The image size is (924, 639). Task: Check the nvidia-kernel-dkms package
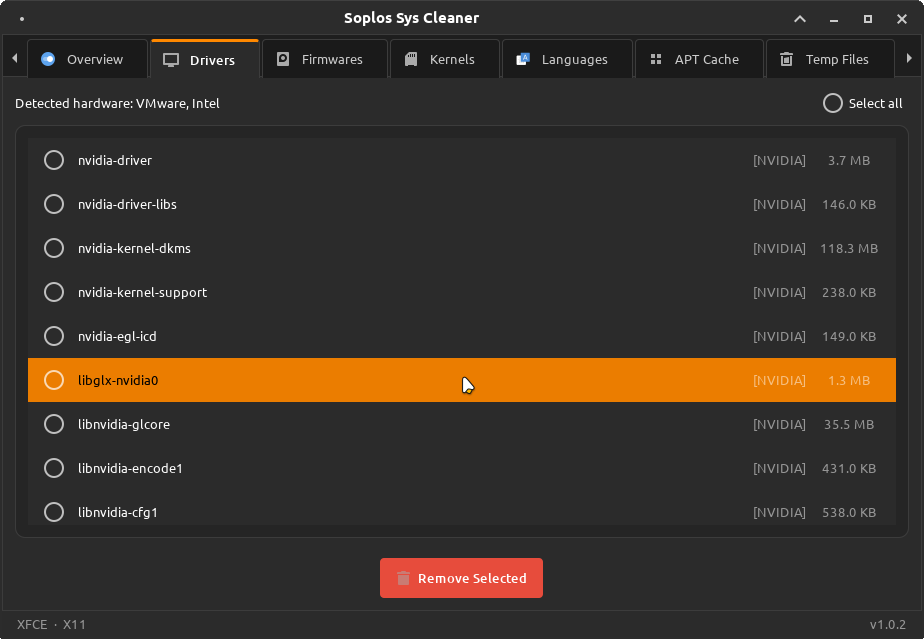[x=54, y=248]
